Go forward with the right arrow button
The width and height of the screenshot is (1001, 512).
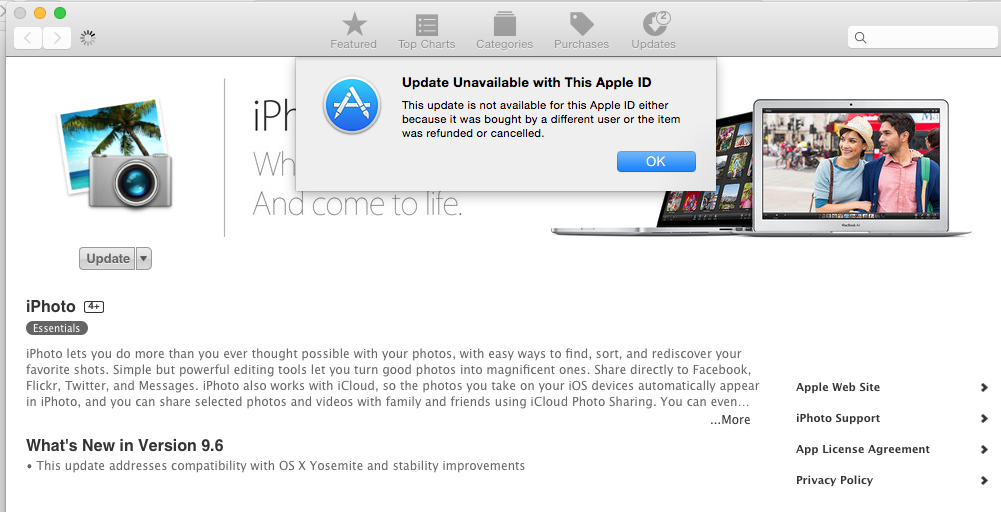click(x=57, y=38)
